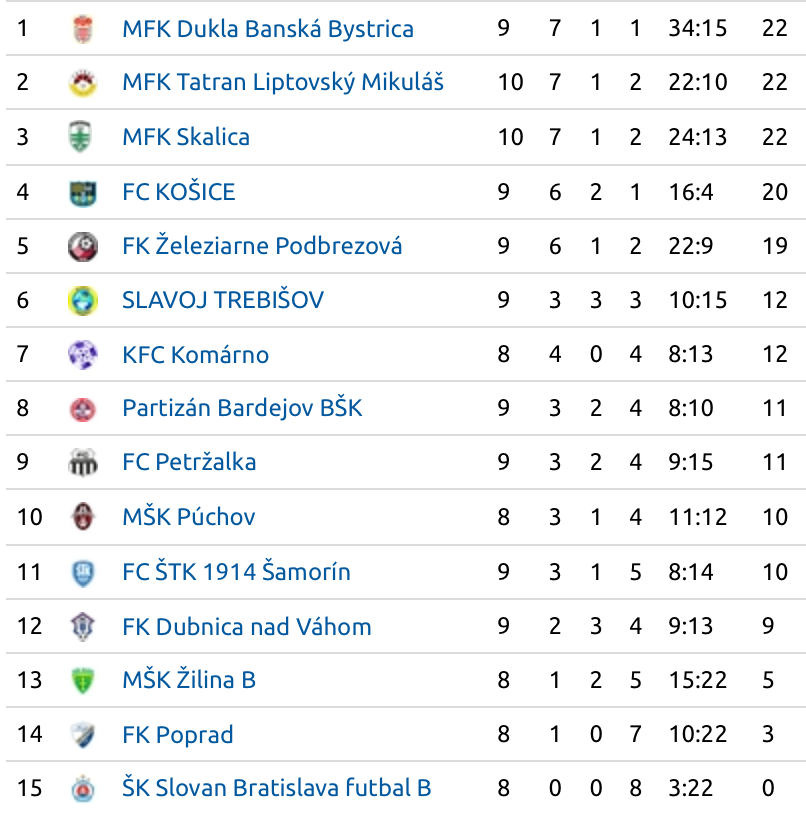The height and width of the screenshot is (822, 806).
Task: Click the FK Poprad team logo
Action: (82, 734)
